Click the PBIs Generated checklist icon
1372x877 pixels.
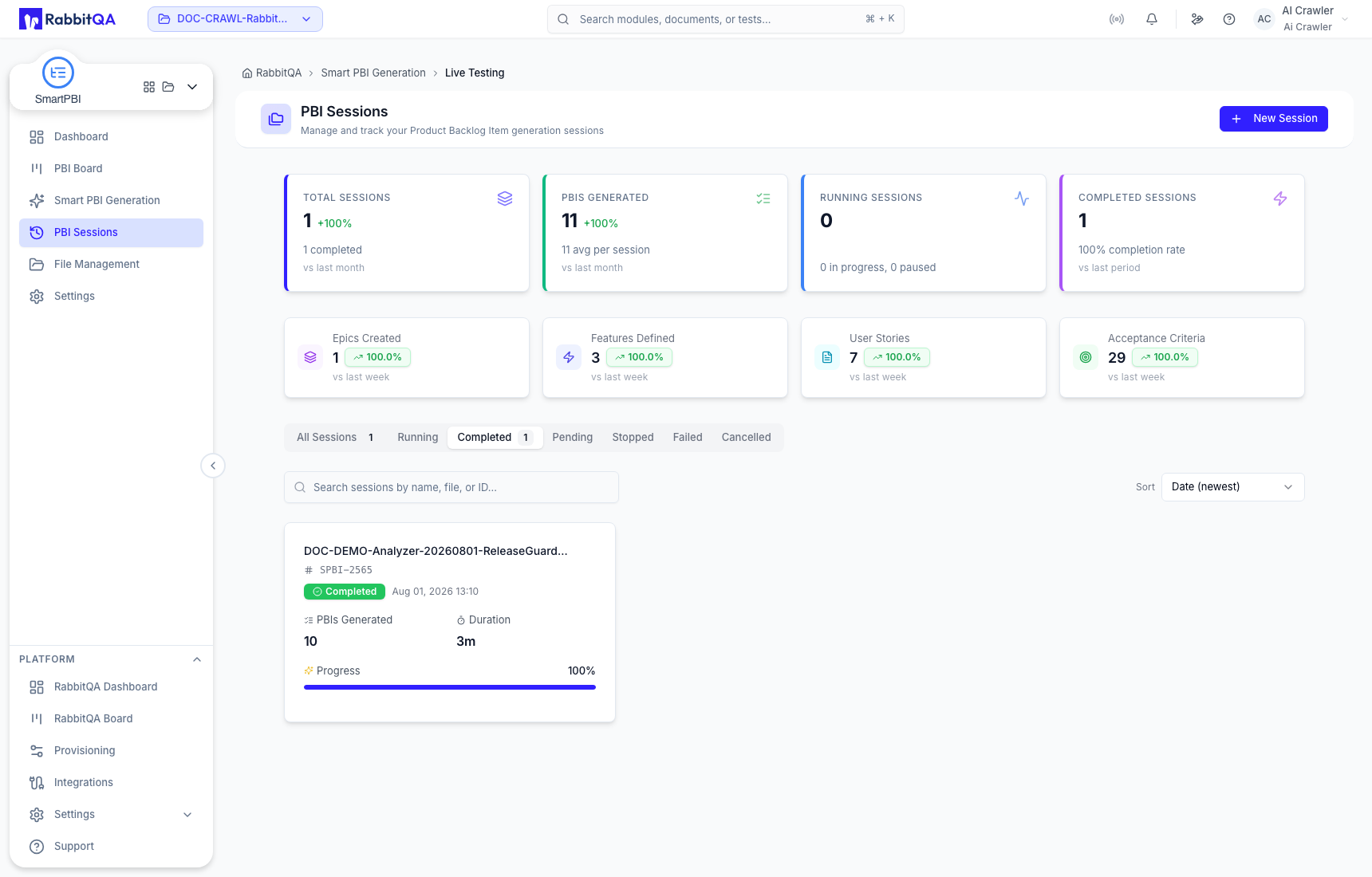coord(763,199)
